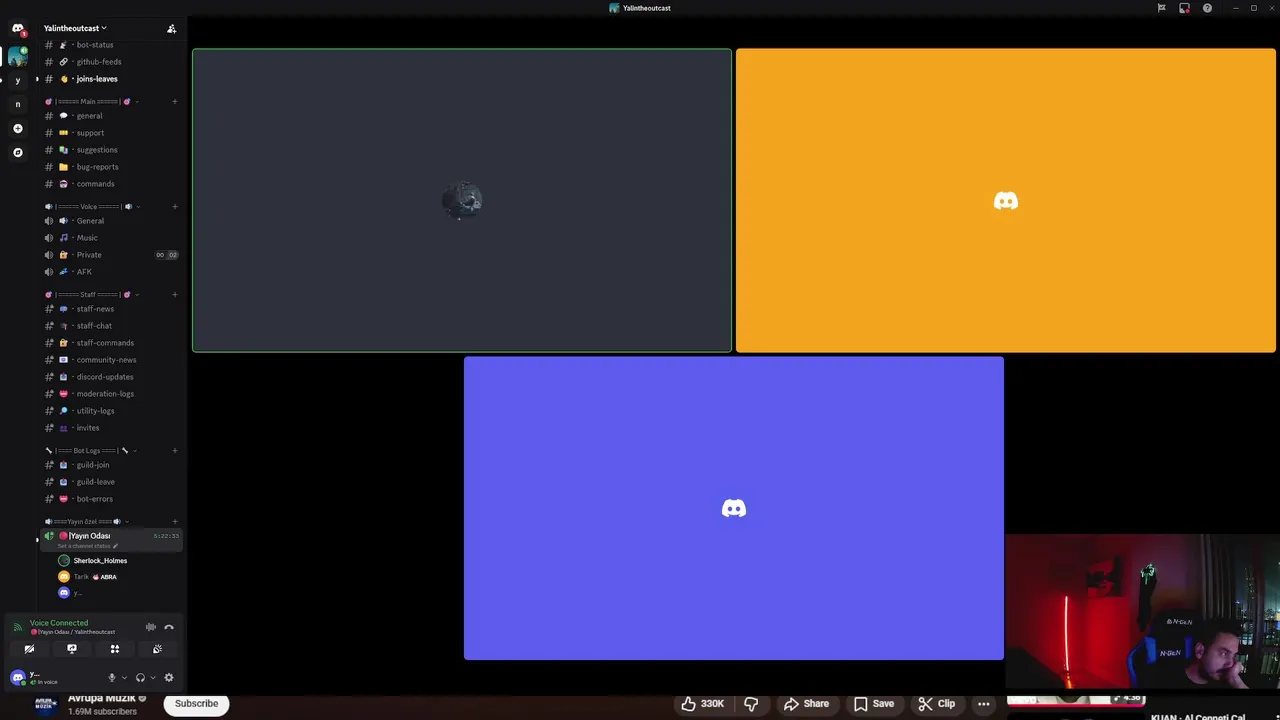Toggle the camera on button
This screenshot has height=720, width=1280.
click(29, 649)
